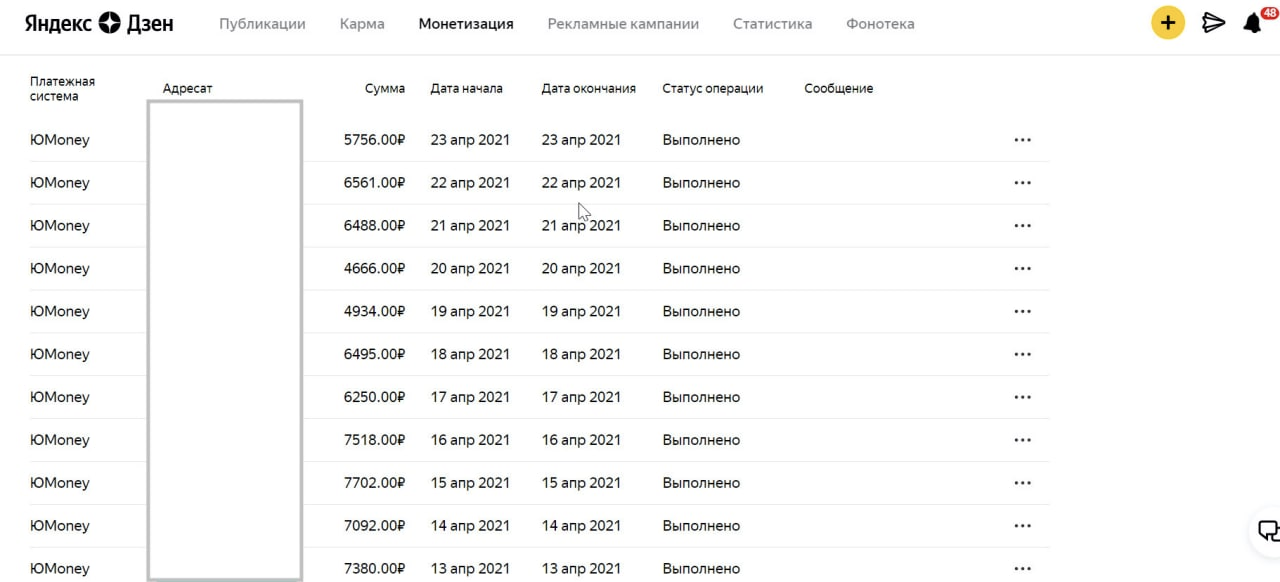Open the Фонотека section

(x=880, y=24)
